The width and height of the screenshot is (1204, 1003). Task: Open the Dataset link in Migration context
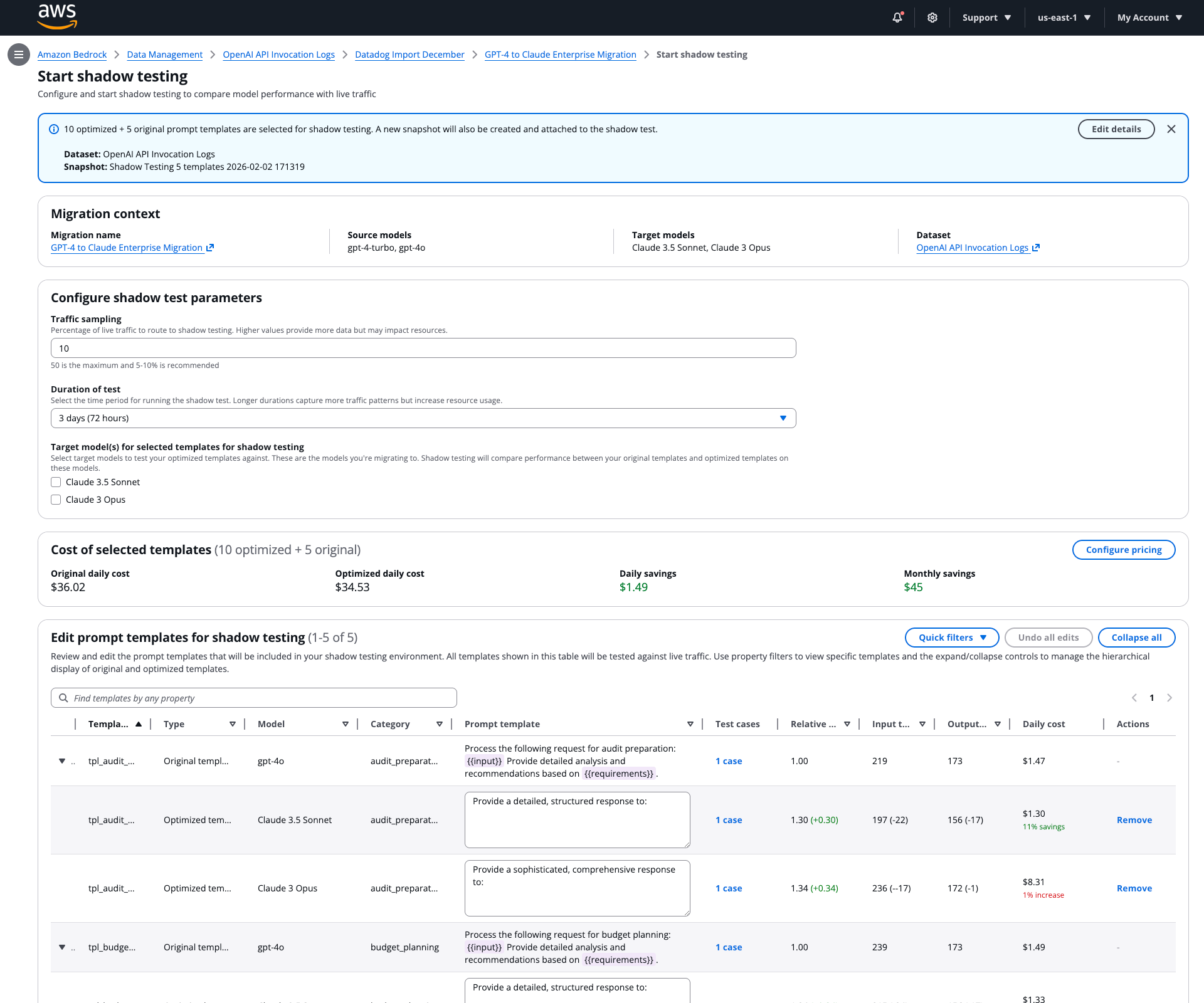pos(978,248)
